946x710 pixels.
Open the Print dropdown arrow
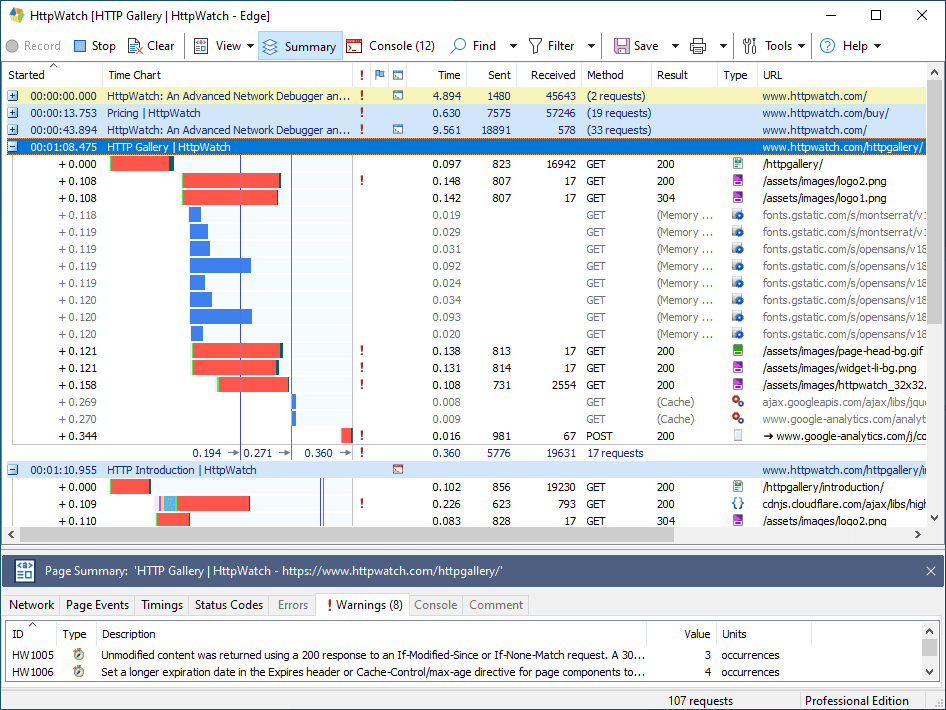[723, 46]
